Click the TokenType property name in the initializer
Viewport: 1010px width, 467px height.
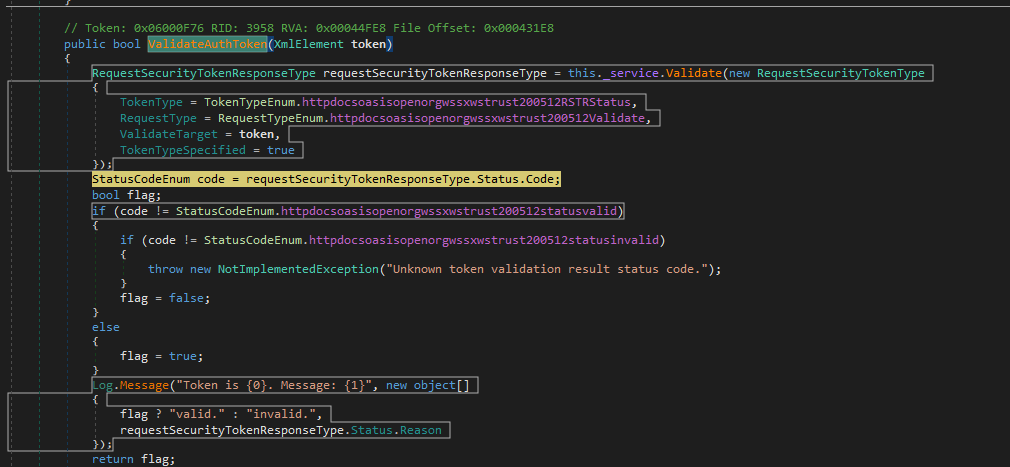pyautogui.click(x=151, y=102)
